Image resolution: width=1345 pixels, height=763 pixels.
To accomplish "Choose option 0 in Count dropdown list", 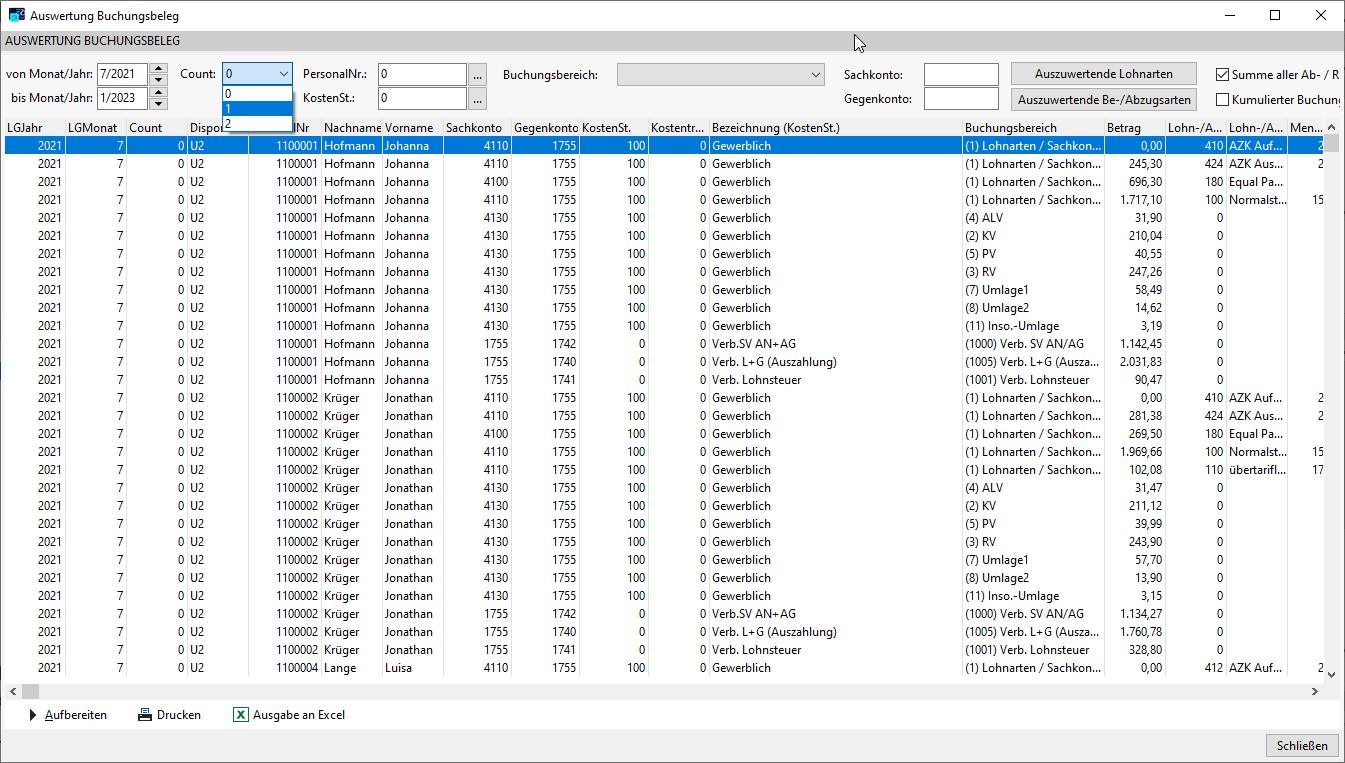I will click(x=258, y=93).
